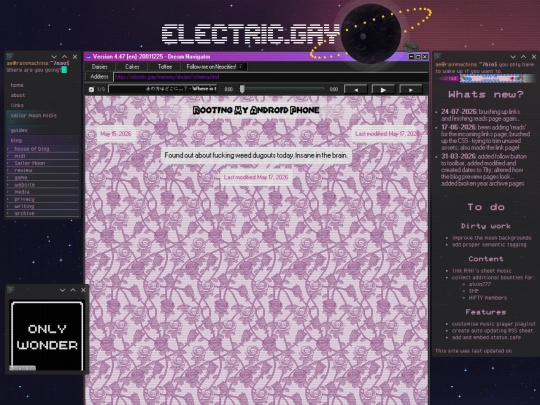Collapse the Only Wonder widget with down chevron
The width and height of the screenshot is (540, 405).
tap(62, 290)
